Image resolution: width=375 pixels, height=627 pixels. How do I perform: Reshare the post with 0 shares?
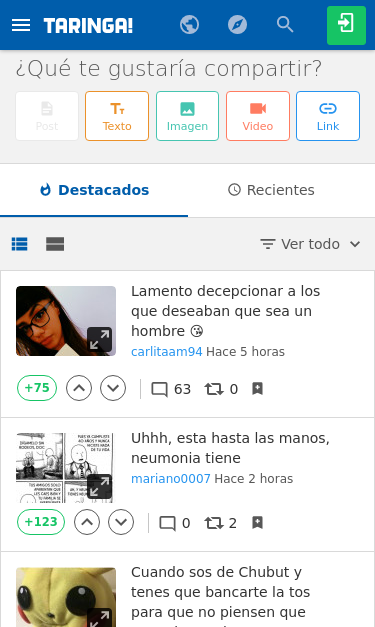[x=221, y=389]
